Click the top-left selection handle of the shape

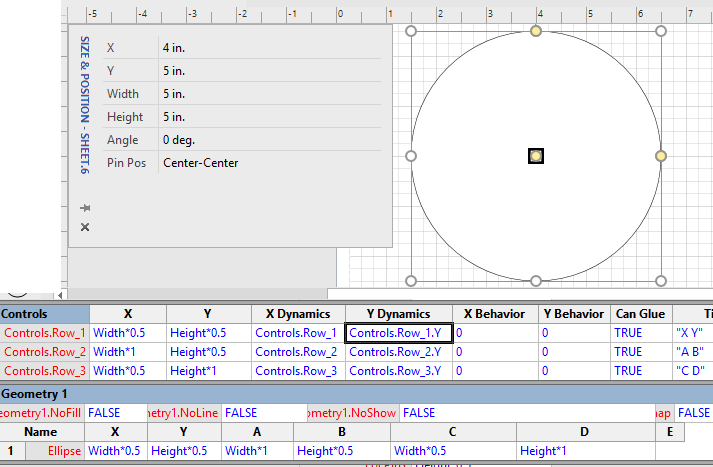point(411,32)
